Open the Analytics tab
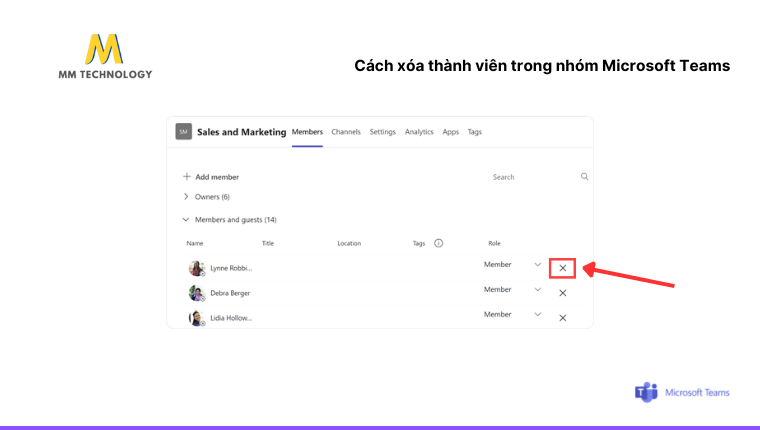 [x=419, y=132]
